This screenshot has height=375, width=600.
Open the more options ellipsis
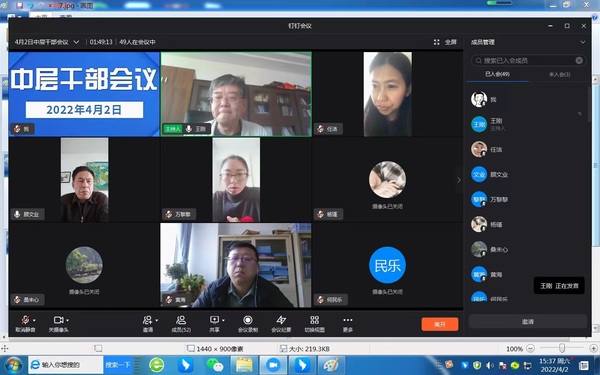[348, 323]
